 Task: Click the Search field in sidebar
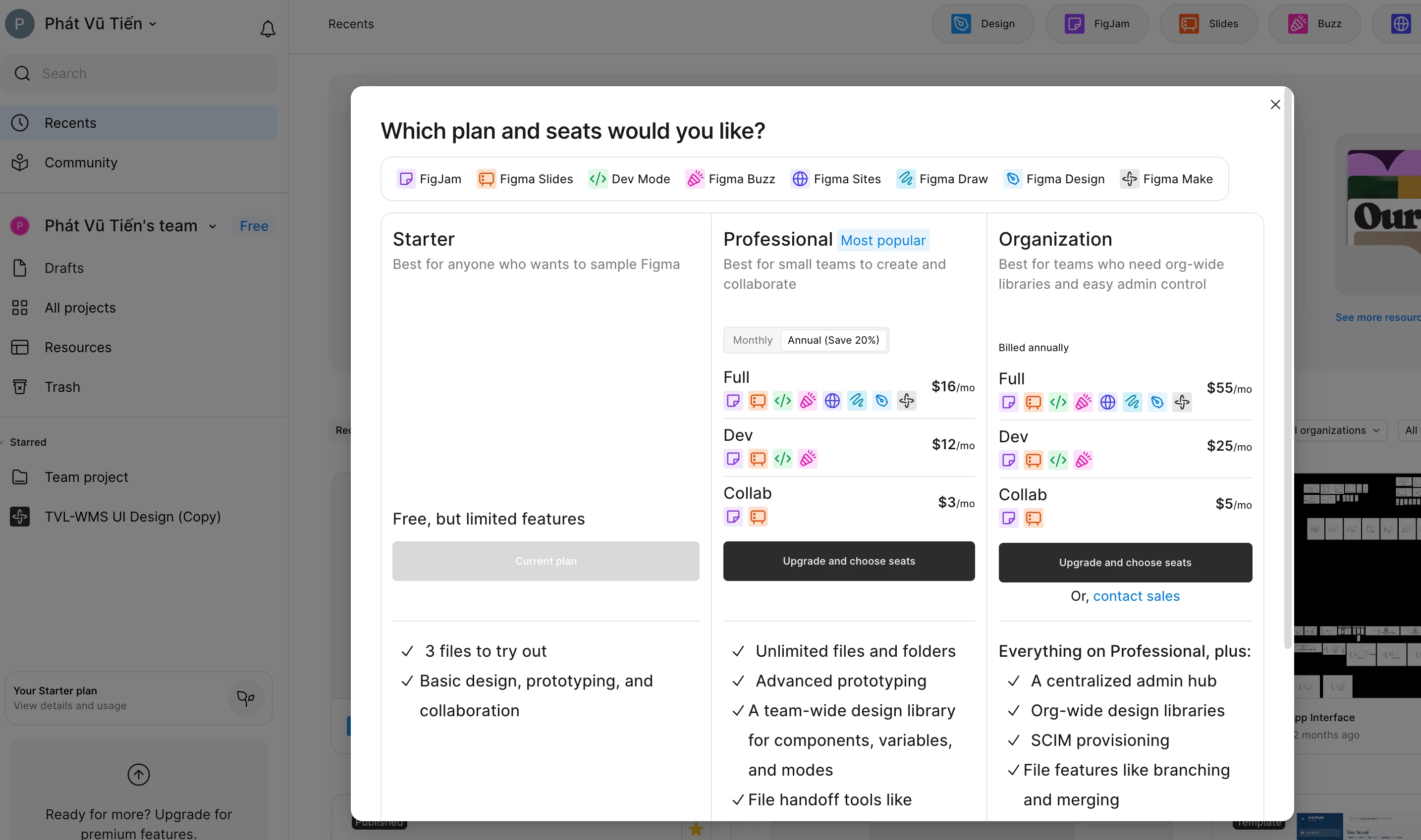pyautogui.click(x=139, y=74)
